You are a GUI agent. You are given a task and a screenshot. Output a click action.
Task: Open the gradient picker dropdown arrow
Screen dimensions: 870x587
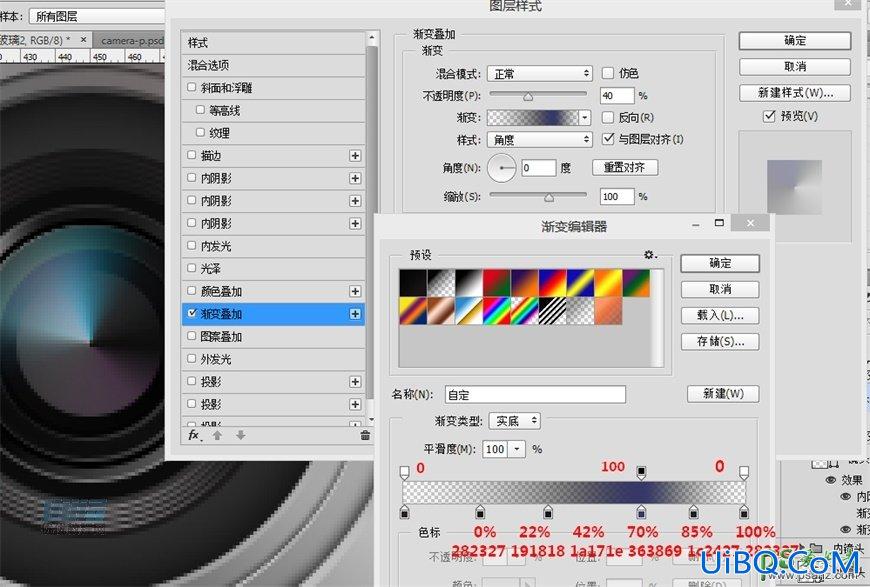(584, 117)
